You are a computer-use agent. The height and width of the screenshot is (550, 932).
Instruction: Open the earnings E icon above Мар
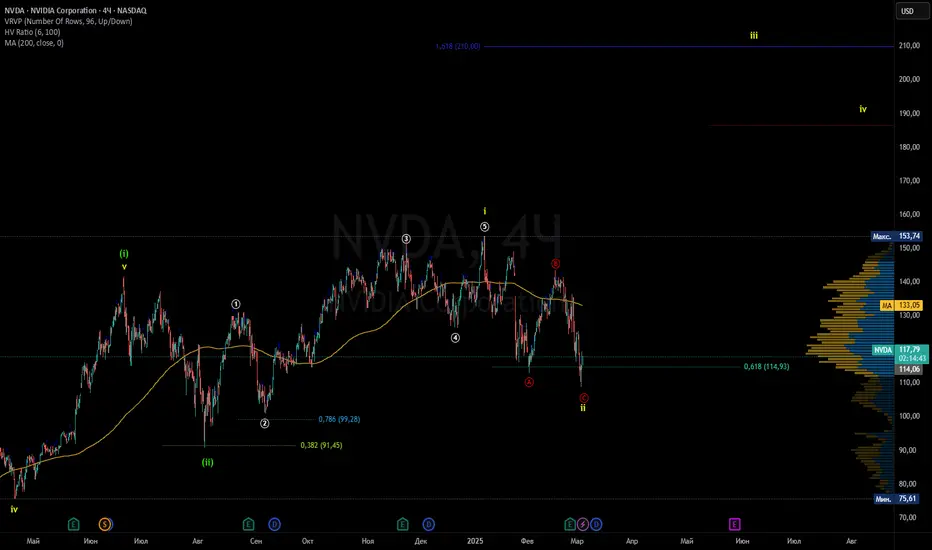pos(569,524)
